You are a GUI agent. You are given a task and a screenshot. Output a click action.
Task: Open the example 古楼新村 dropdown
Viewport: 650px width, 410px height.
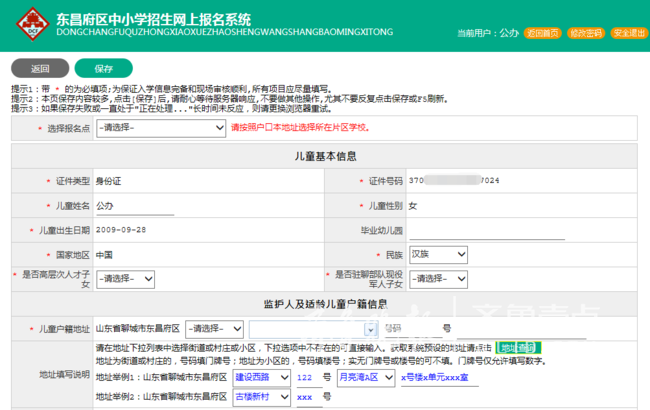262,397
